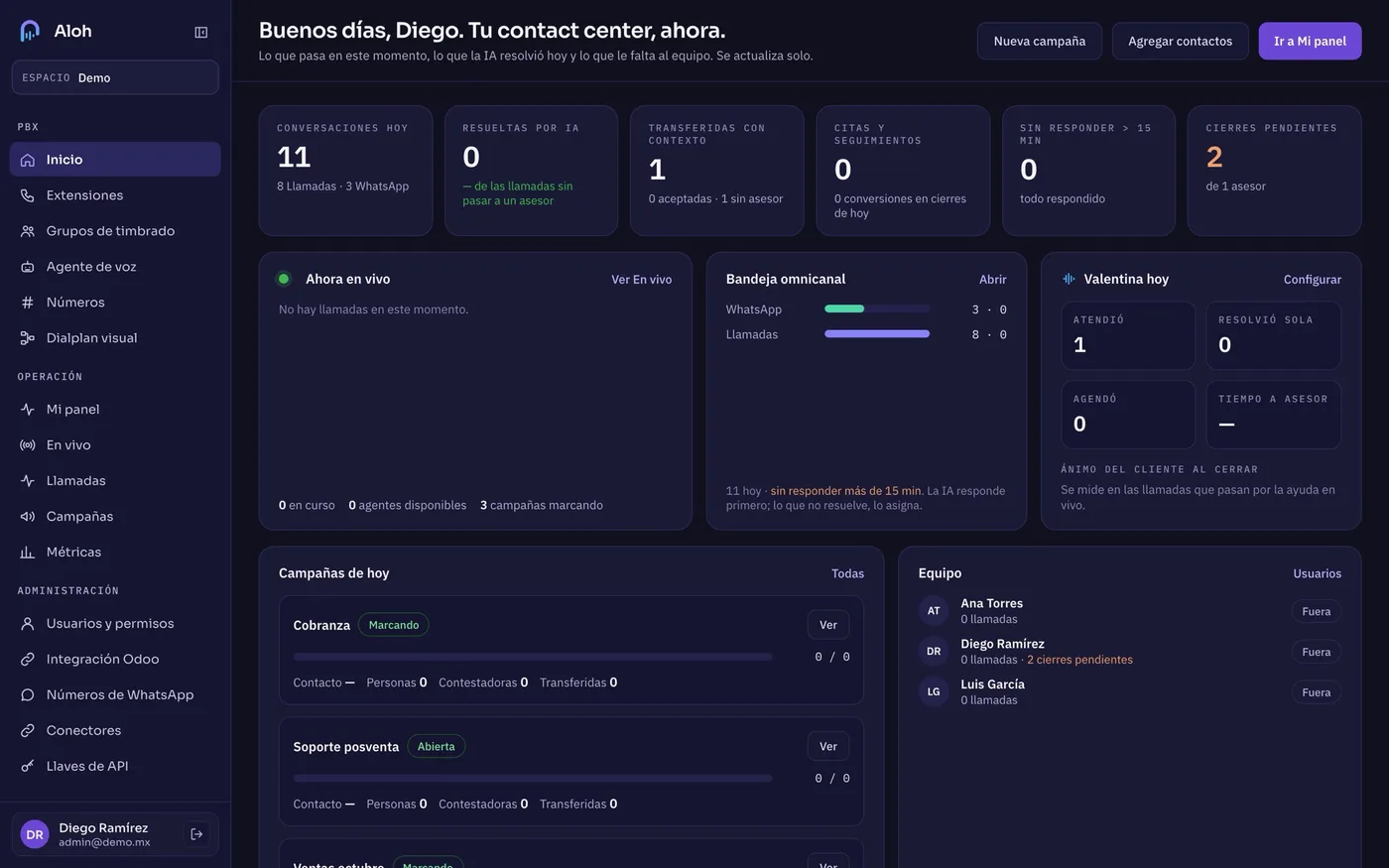Click Ir a Mi panel button
The width and height of the screenshot is (1389, 868).
[x=1310, y=41]
